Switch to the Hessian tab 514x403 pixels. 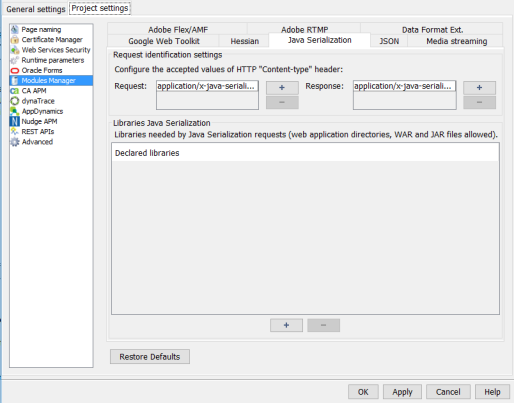(x=245, y=41)
